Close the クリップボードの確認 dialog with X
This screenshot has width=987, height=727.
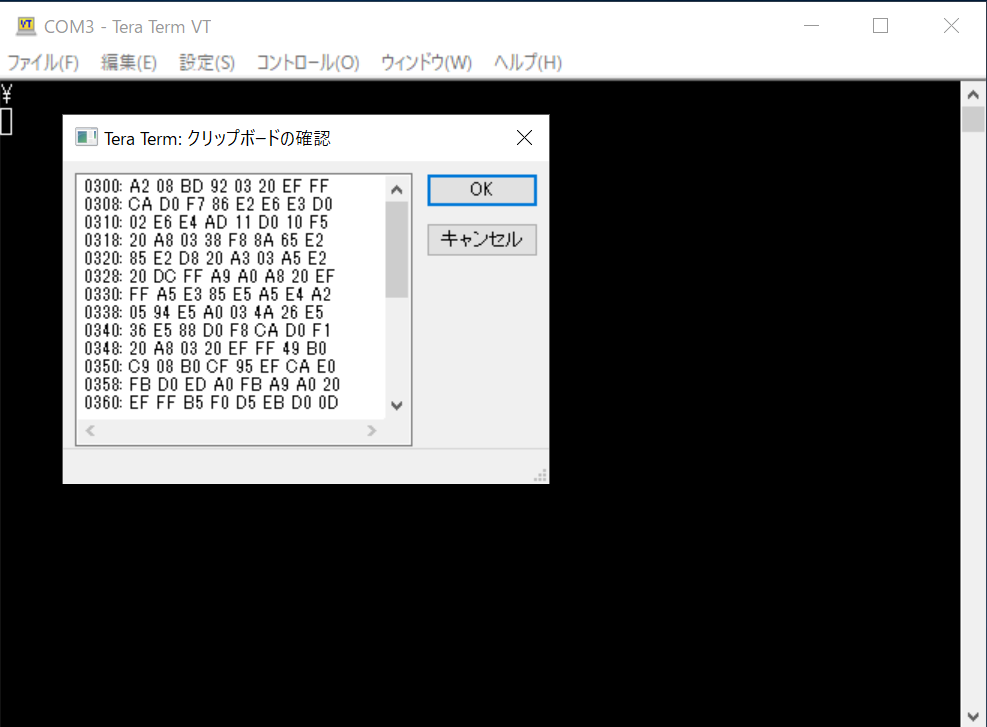[524, 138]
